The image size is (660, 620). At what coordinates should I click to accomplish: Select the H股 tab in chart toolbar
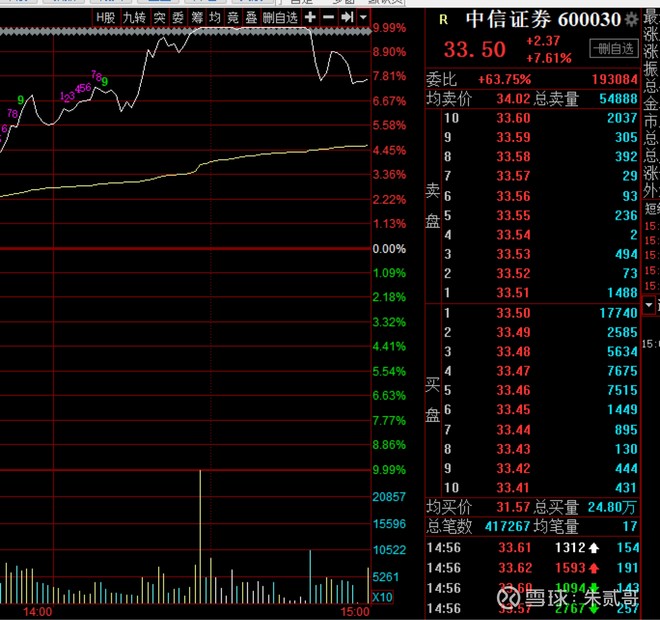(105, 18)
